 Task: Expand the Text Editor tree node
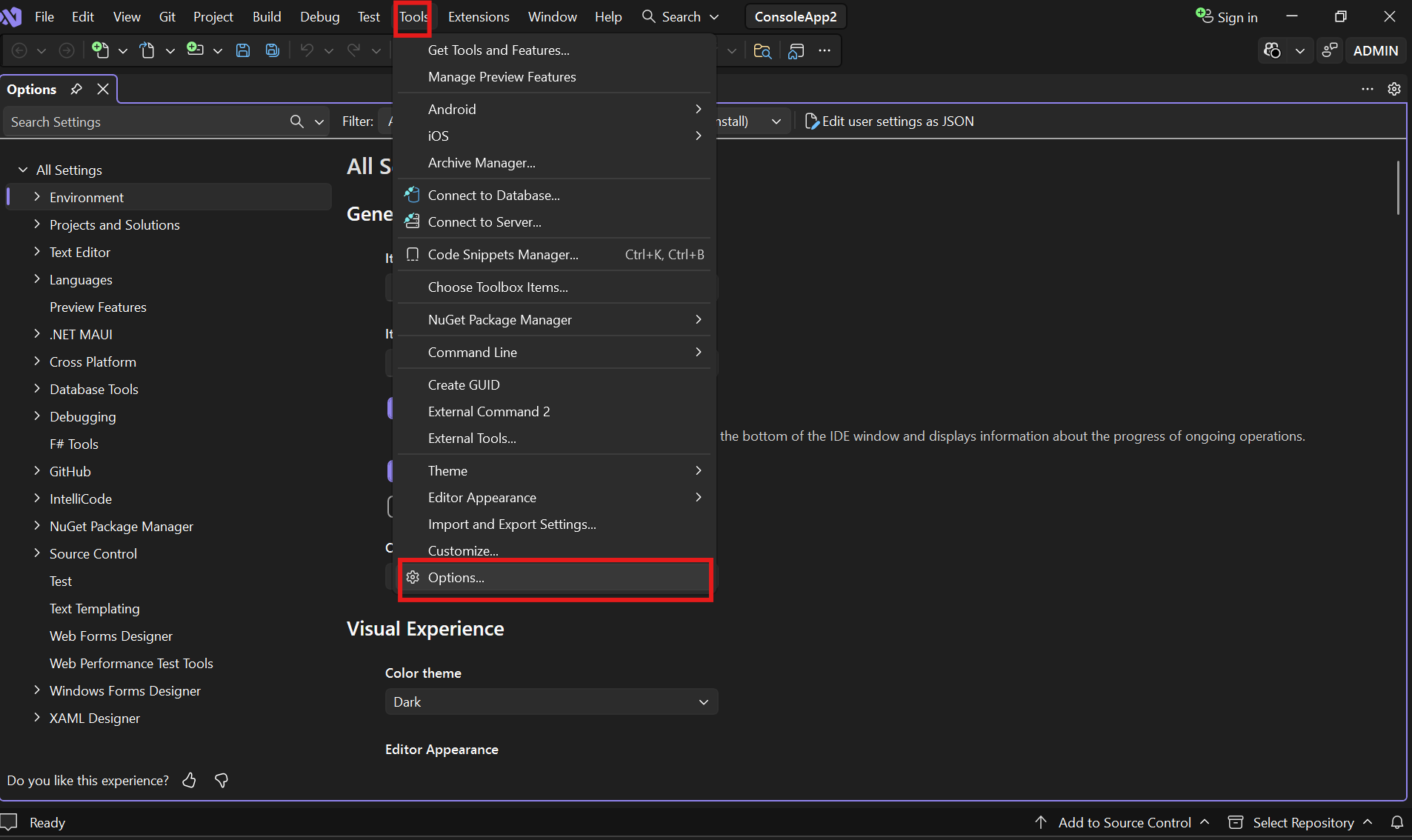(x=36, y=252)
